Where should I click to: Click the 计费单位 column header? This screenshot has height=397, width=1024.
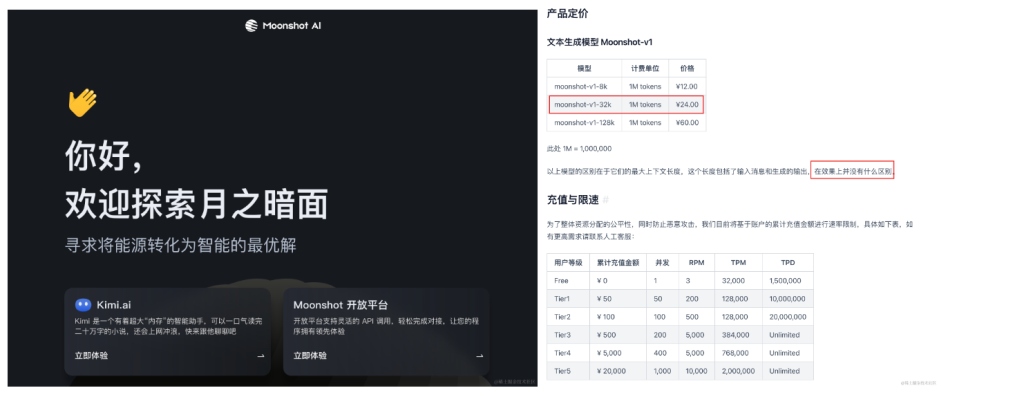[x=645, y=68]
